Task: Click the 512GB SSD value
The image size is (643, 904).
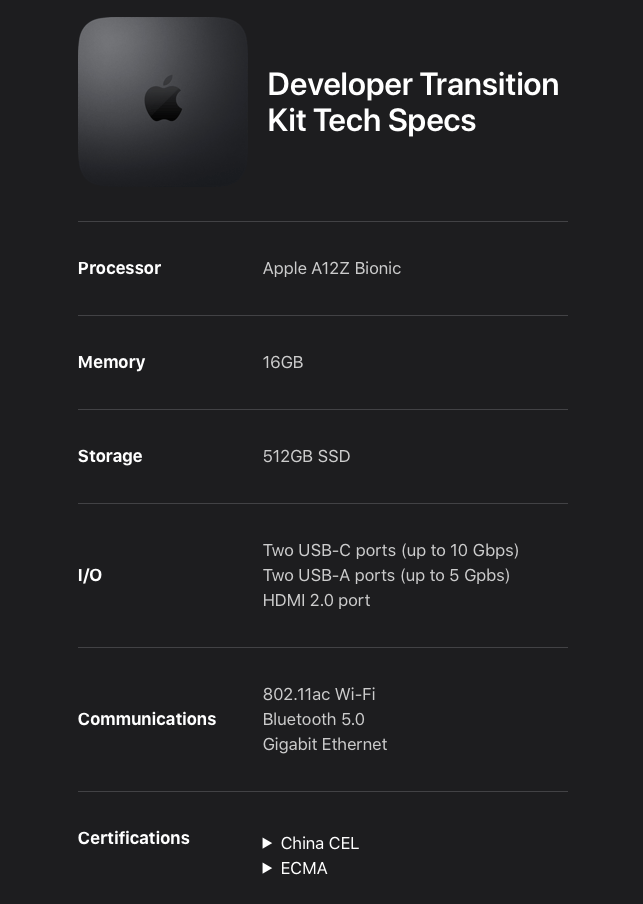Action: [306, 456]
